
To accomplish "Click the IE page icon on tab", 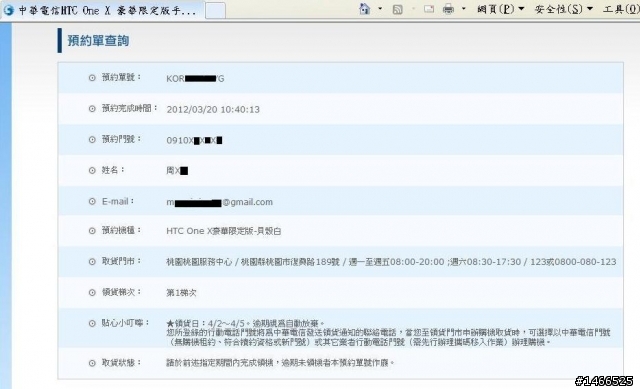I will coord(9,10).
